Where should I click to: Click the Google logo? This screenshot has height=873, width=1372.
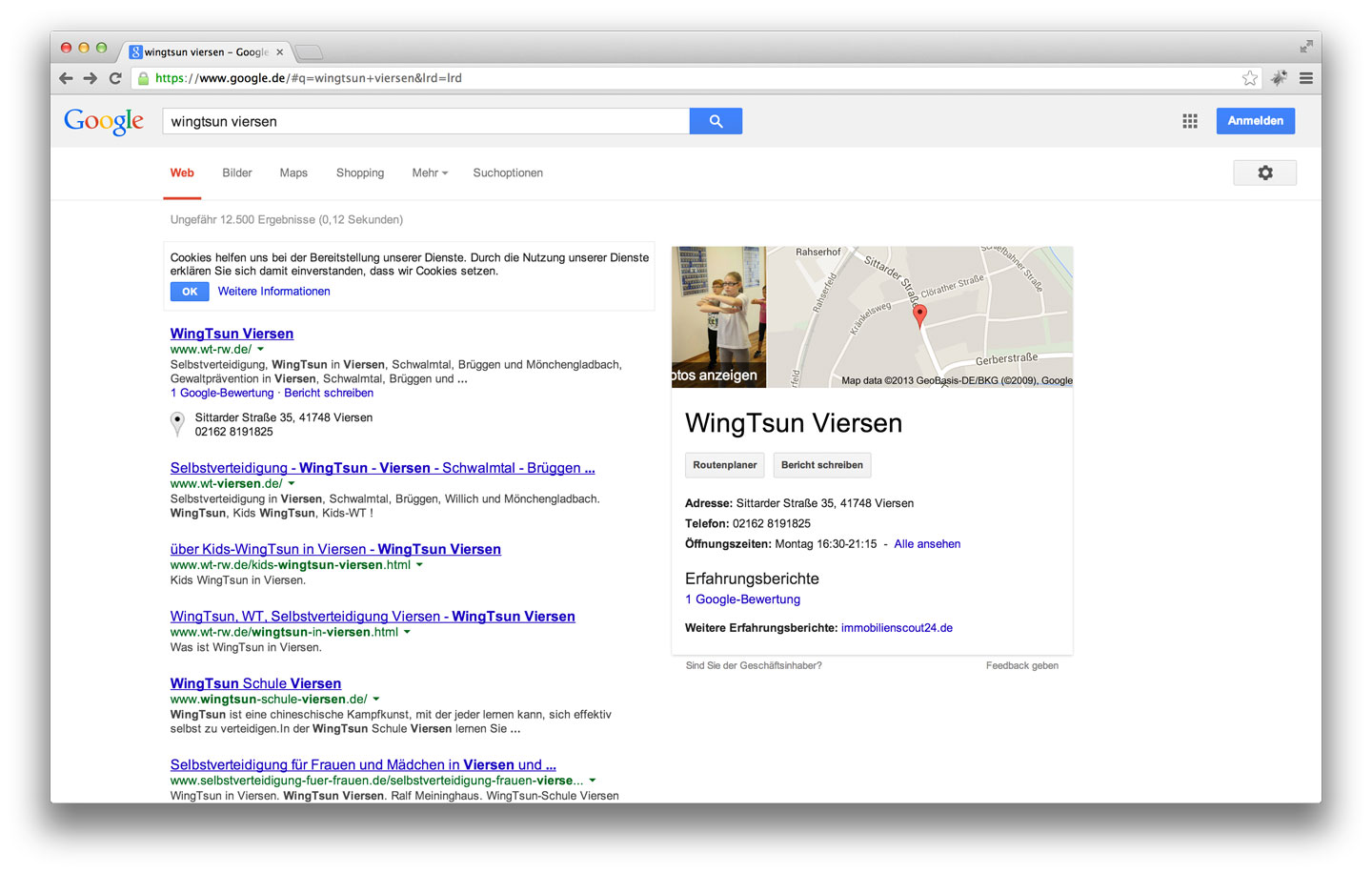pos(104,121)
